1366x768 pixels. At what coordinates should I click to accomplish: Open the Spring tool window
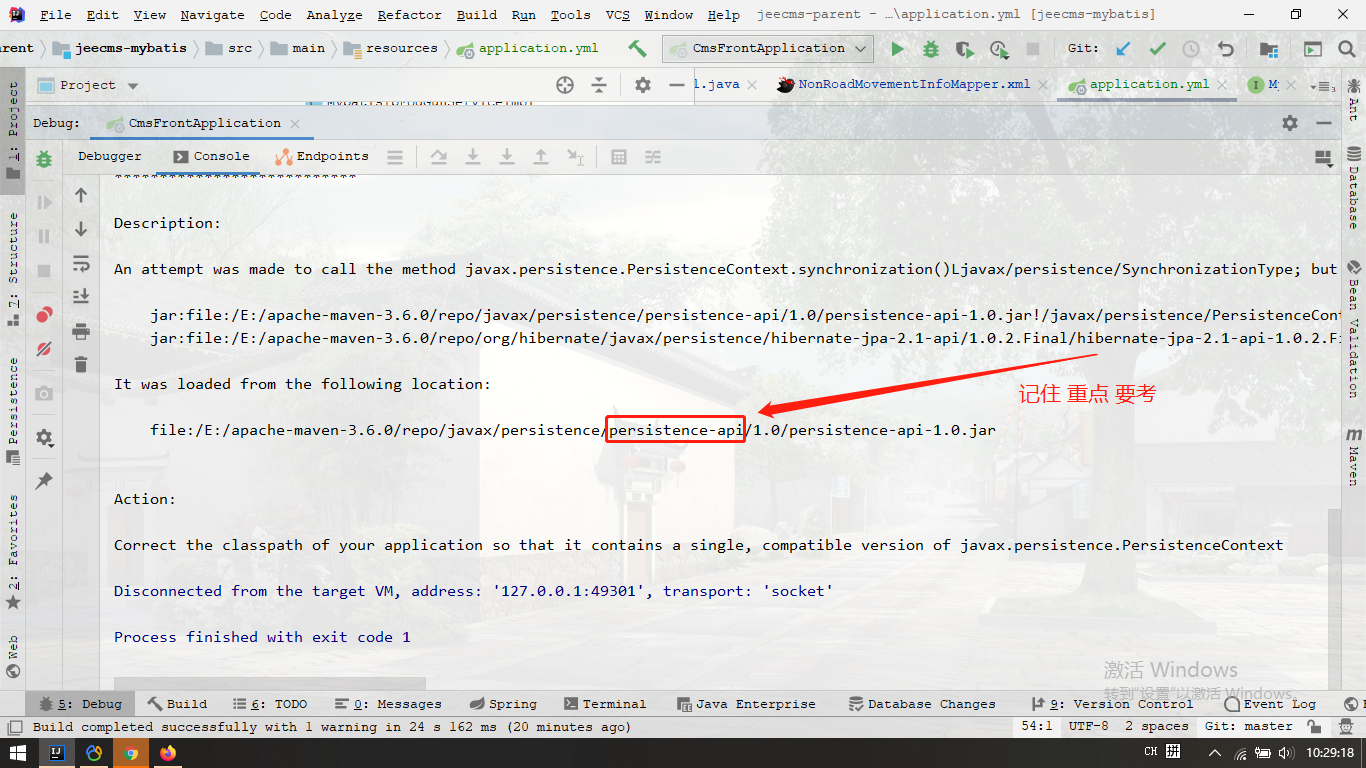click(x=503, y=704)
